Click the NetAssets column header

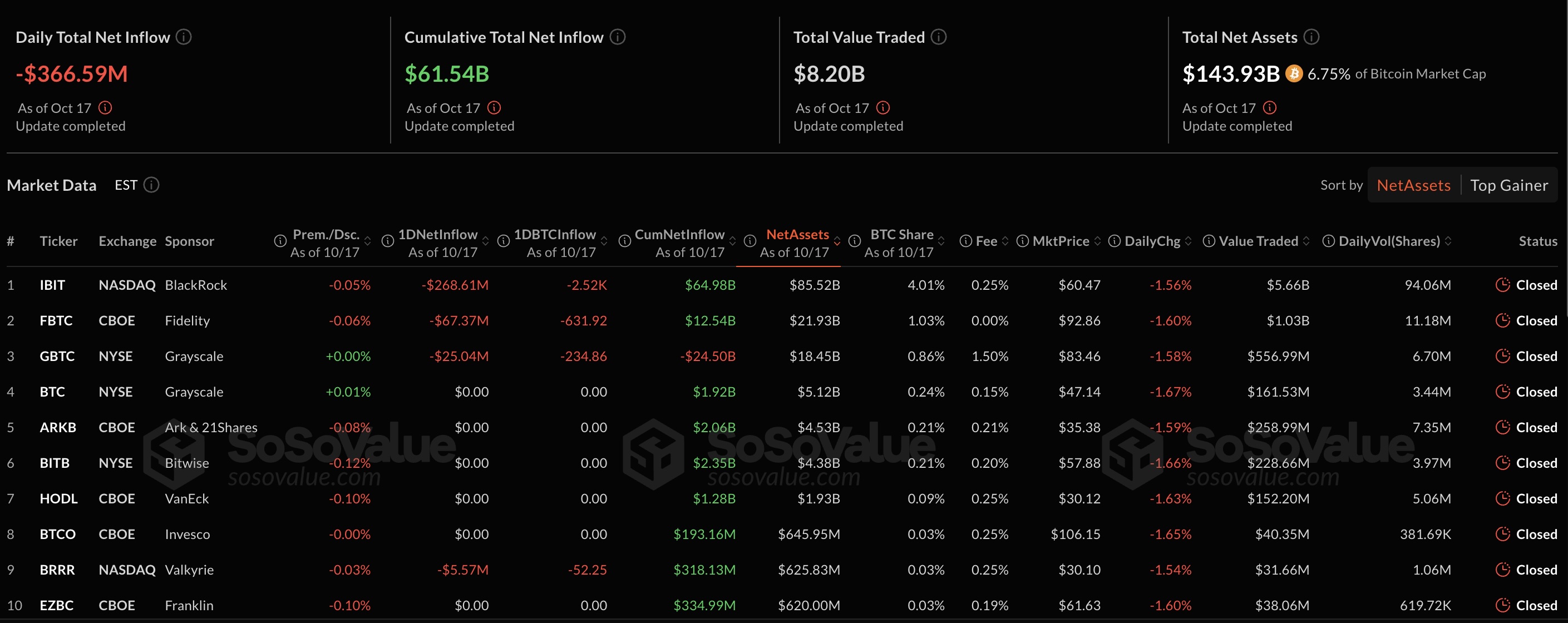coord(797,235)
